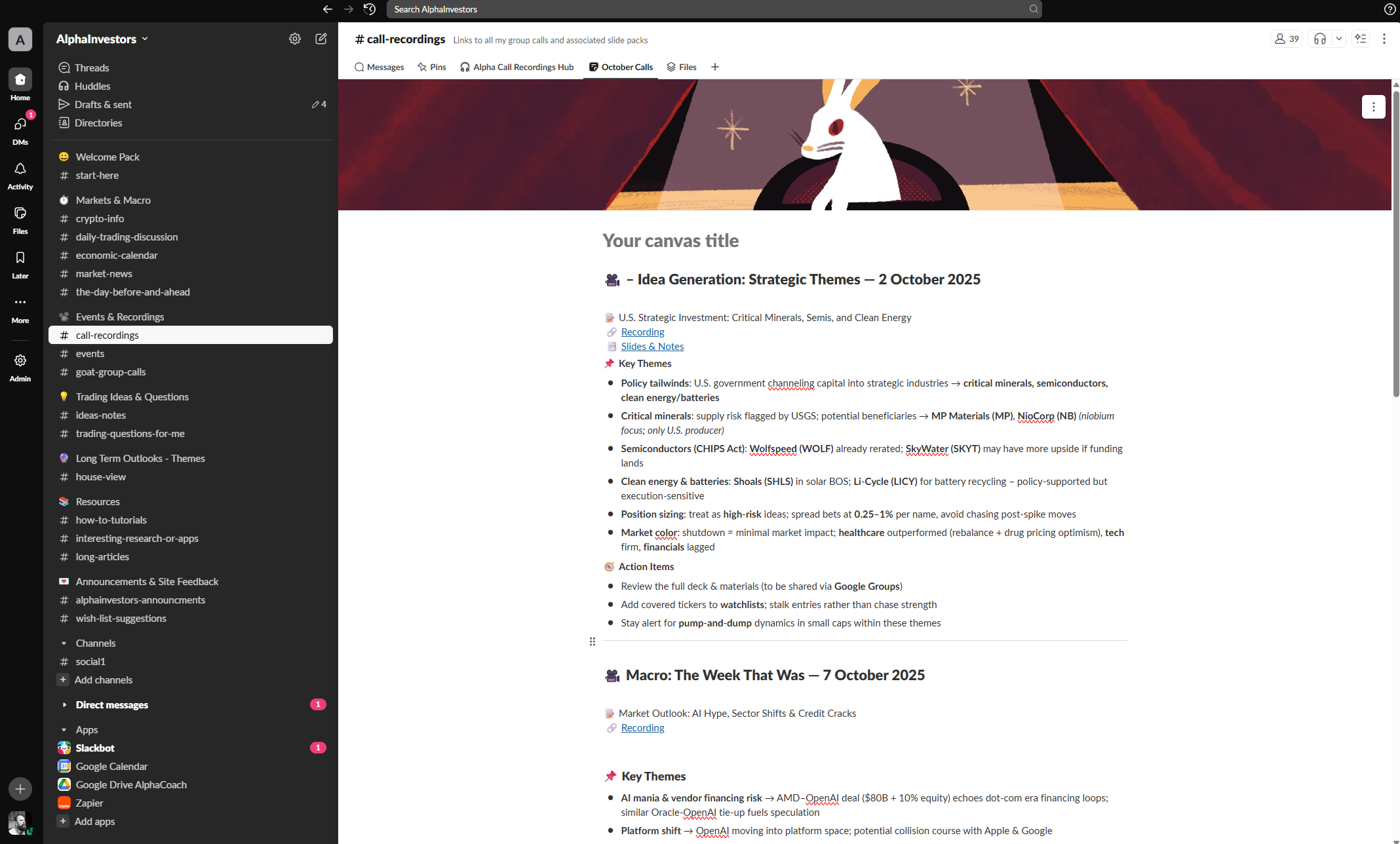Collapse the Channels section
This screenshot has width=1400, height=844.
pos(64,643)
